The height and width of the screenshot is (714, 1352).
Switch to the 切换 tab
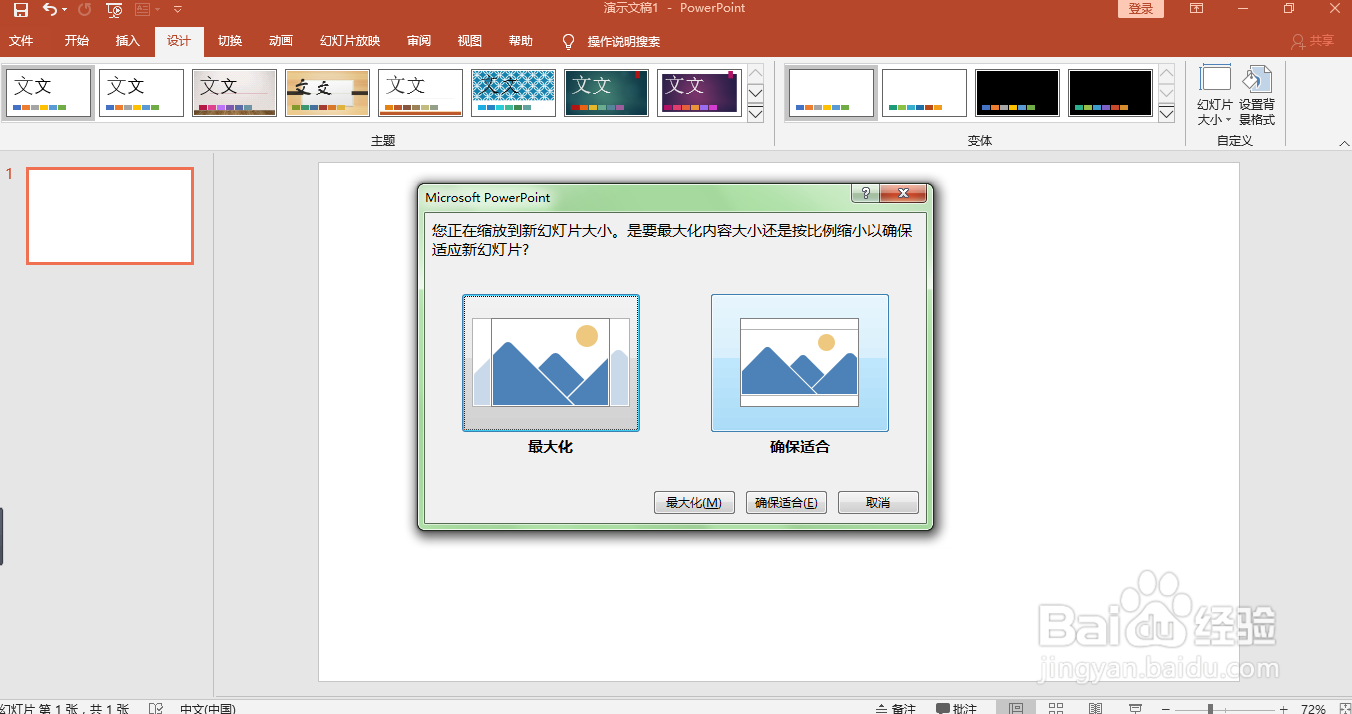click(x=230, y=41)
